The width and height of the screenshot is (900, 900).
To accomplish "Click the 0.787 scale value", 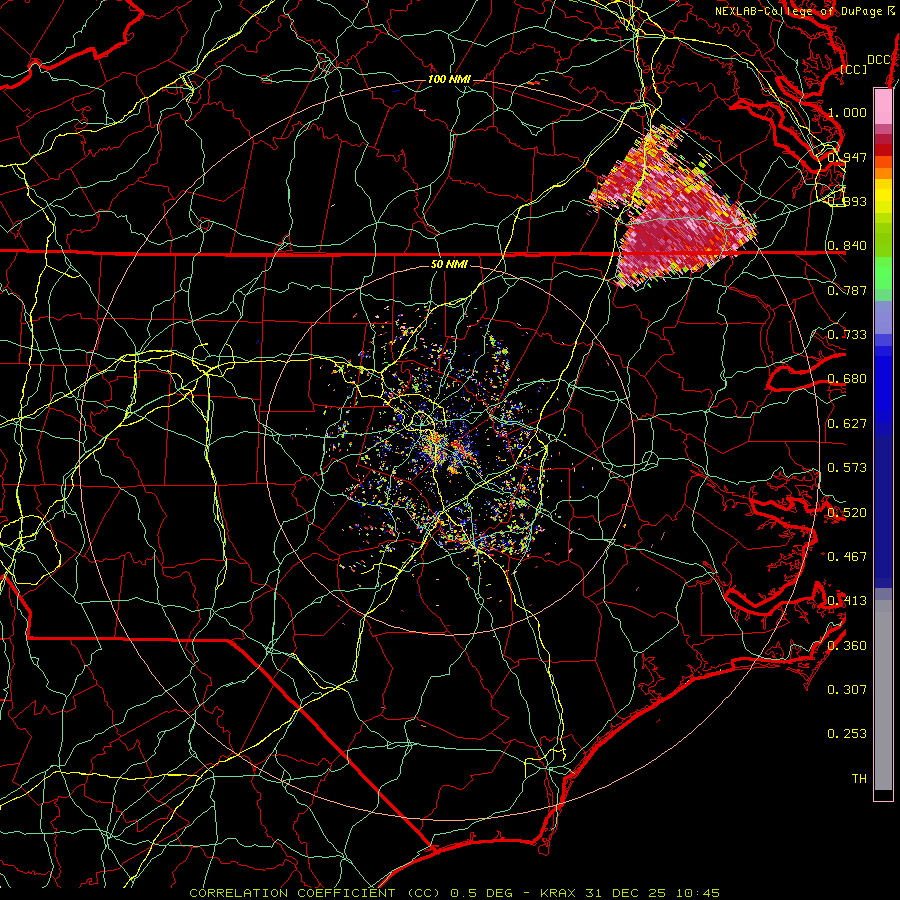I will pyautogui.click(x=847, y=290).
